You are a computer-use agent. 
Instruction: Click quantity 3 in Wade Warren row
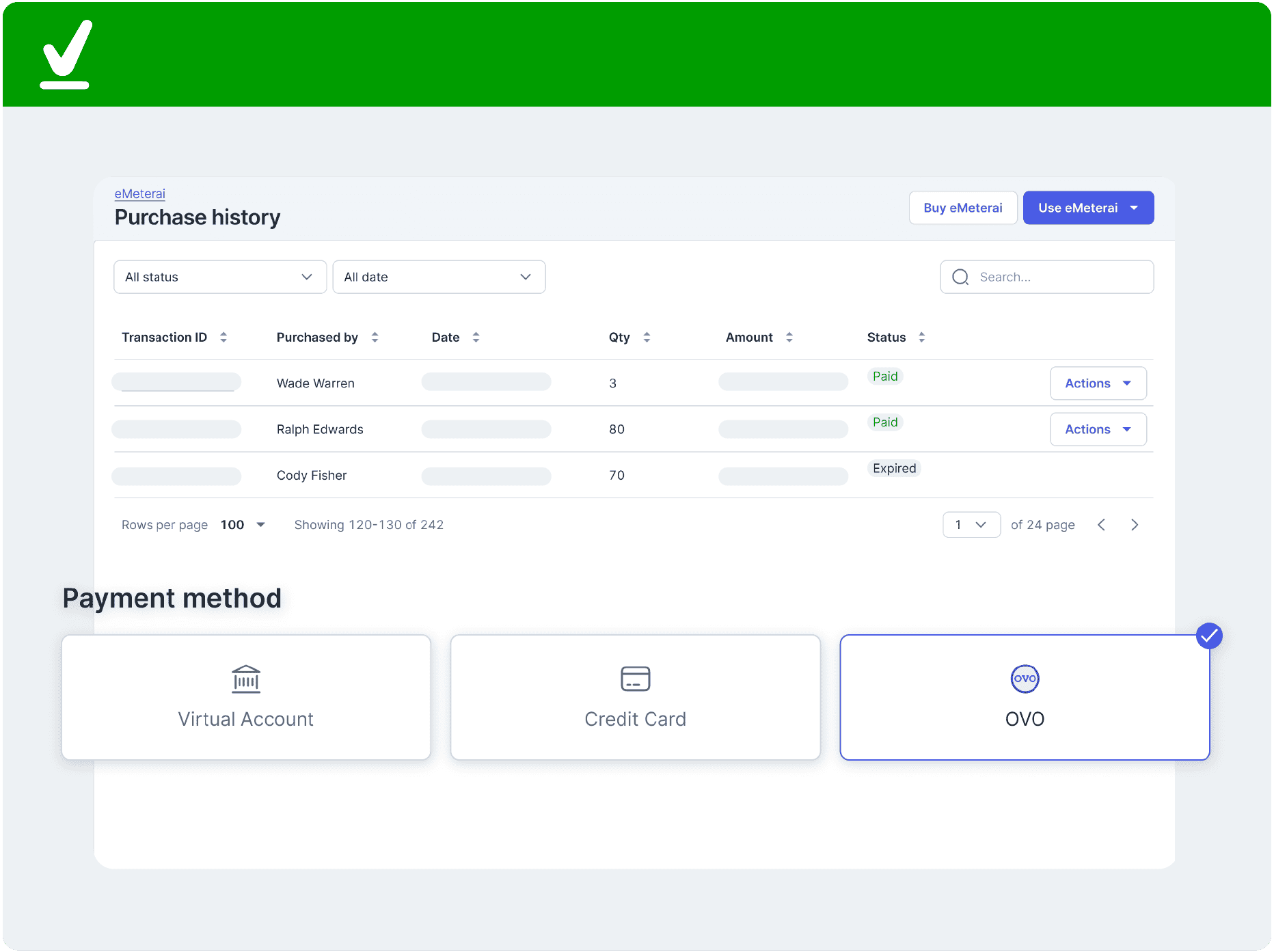click(612, 383)
